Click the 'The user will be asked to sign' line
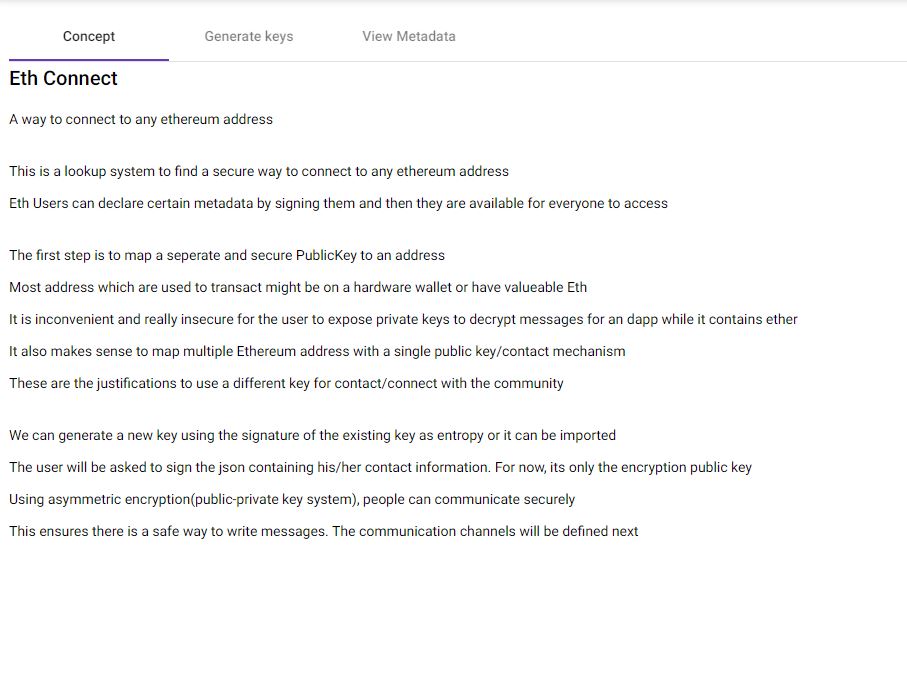The image size is (907, 694). 380,467
